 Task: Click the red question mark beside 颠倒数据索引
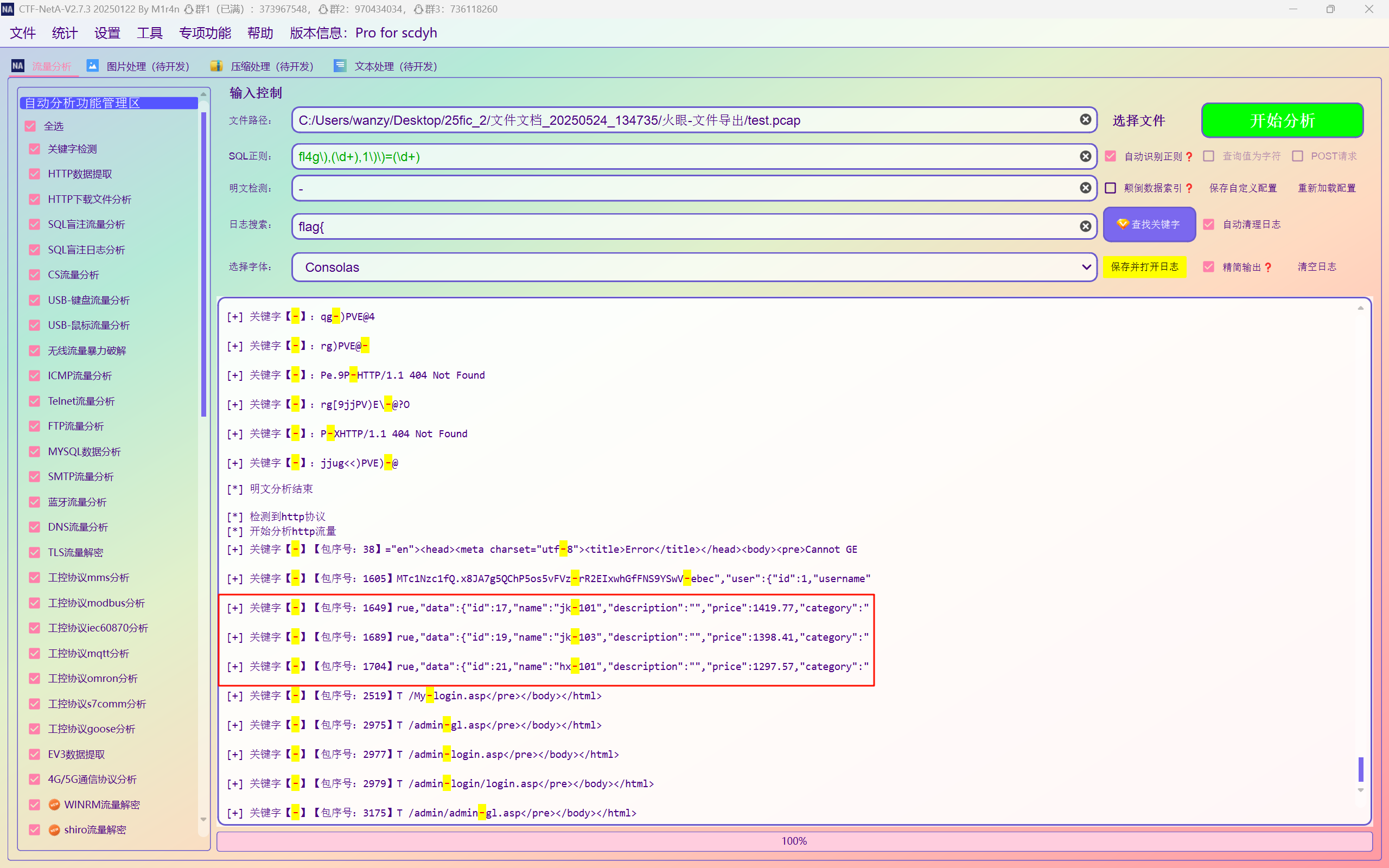click(1189, 188)
